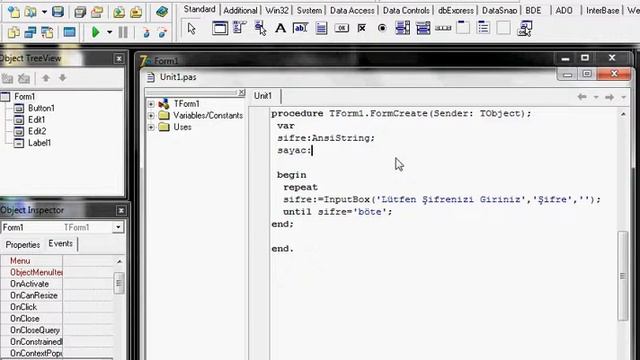Screen dimensions: 640x360
Task: Click the Pause program button
Action: (123, 32)
